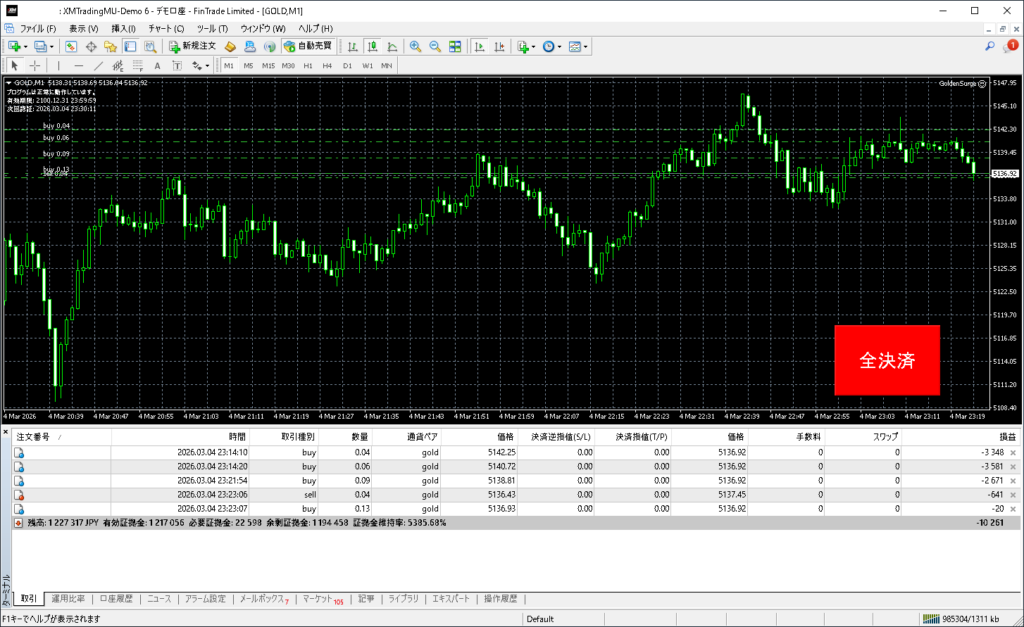Open the tile windows icon
The image size is (1024, 627).
[x=455, y=46]
